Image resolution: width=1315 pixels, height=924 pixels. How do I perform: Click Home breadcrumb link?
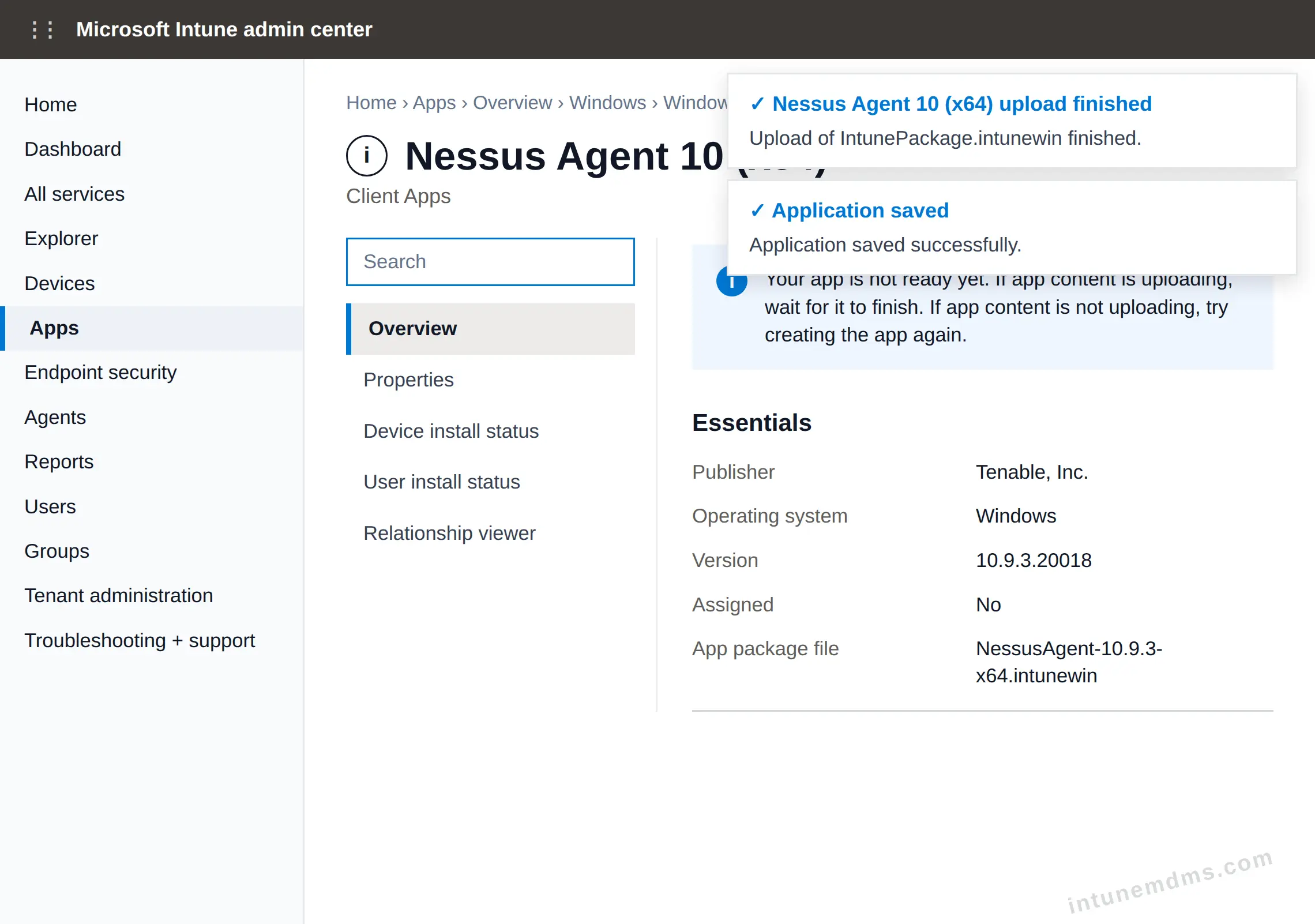click(371, 102)
